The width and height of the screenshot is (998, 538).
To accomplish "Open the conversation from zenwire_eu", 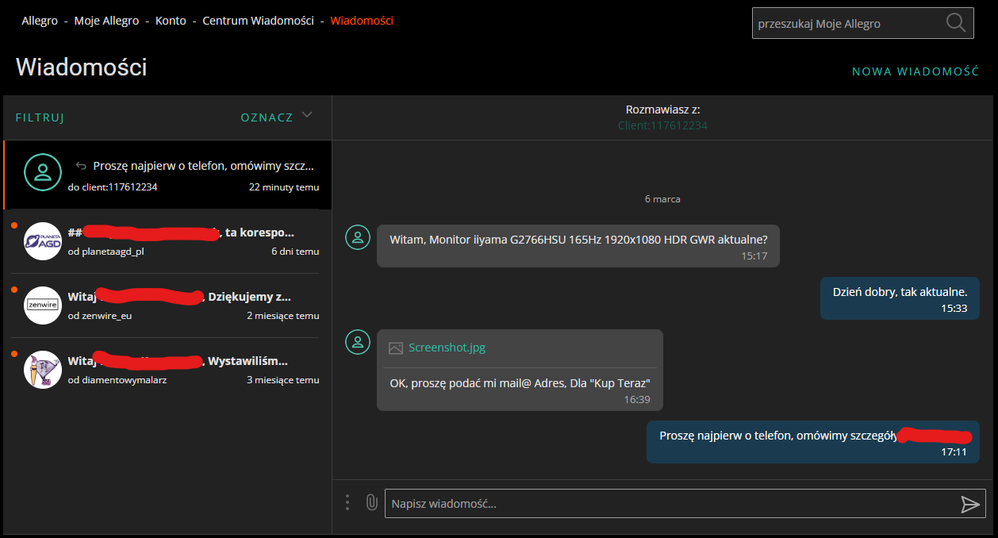I will point(165,306).
